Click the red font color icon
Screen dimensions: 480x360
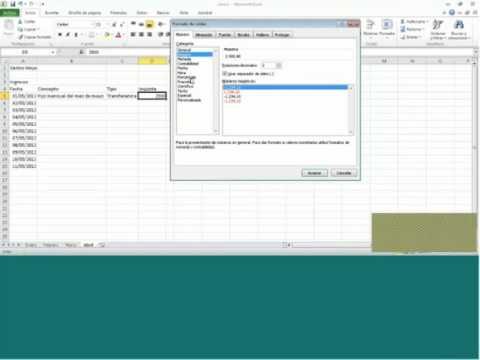pyautogui.click(x=118, y=35)
